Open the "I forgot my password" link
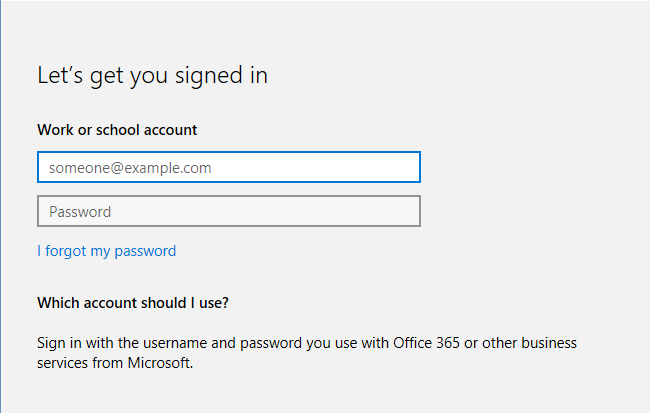This screenshot has height=413, width=650. click(106, 251)
